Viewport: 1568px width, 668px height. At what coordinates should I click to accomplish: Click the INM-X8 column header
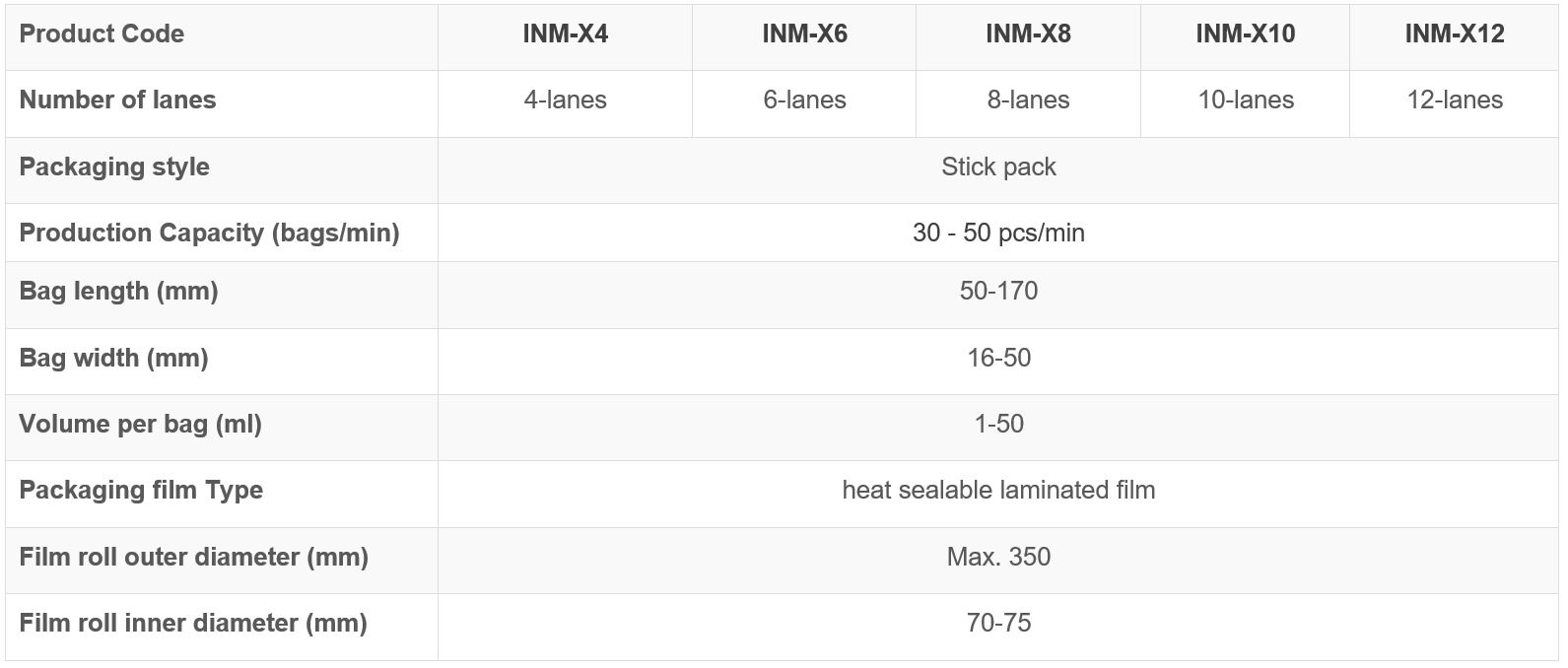click(1028, 34)
